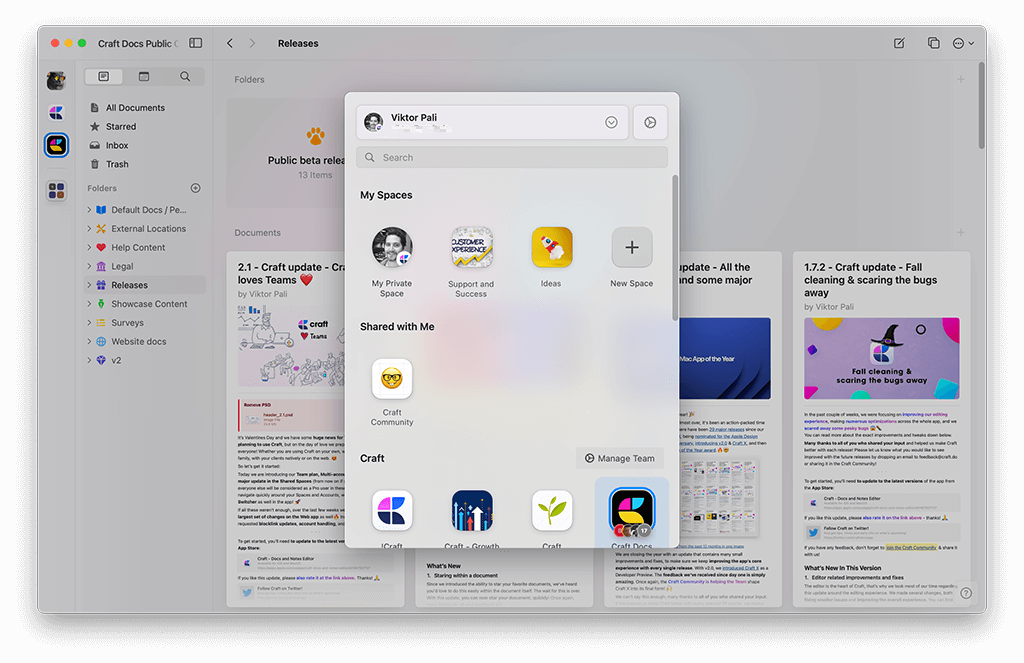
Task: Focus the spaces Search field
Action: pyautogui.click(x=512, y=157)
